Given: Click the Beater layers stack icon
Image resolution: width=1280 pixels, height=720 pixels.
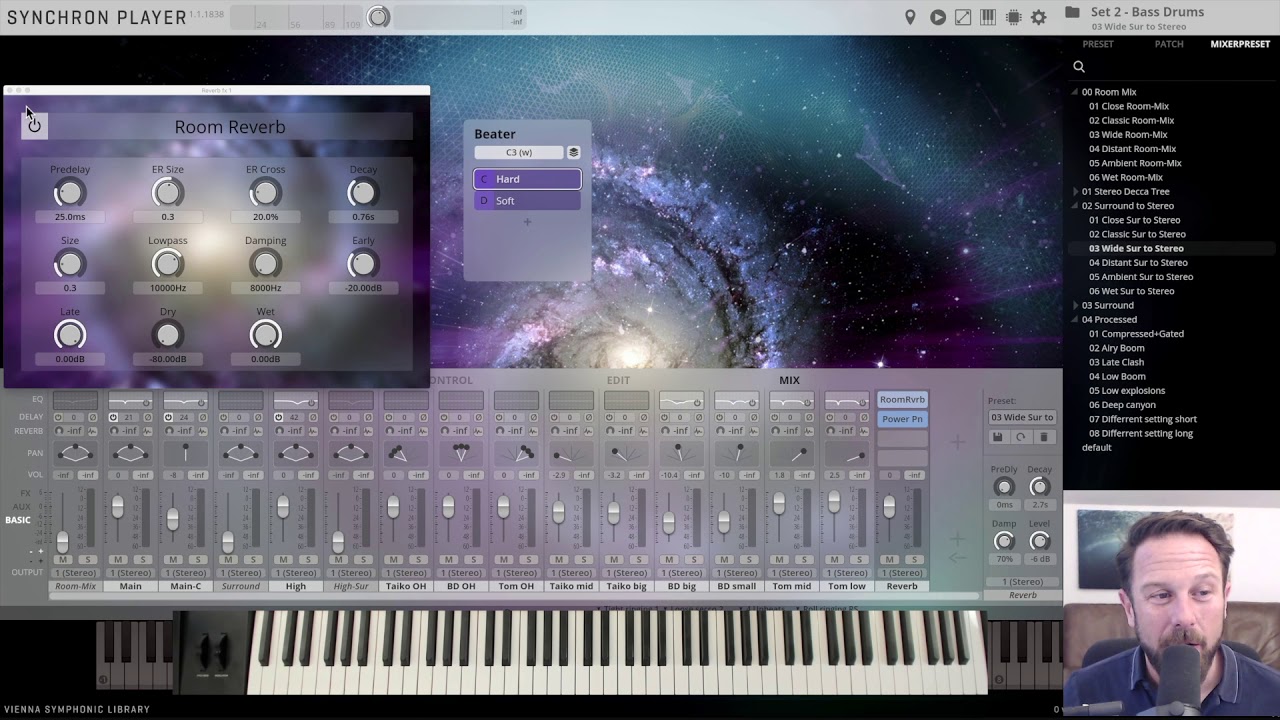Looking at the screenshot, I should point(573,152).
